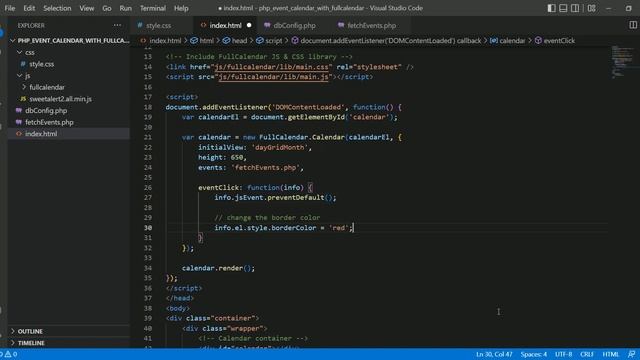The width and height of the screenshot is (640, 360).
Task: Place cursor on calendar.render() line
Action: pyautogui.click(x=218, y=268)
